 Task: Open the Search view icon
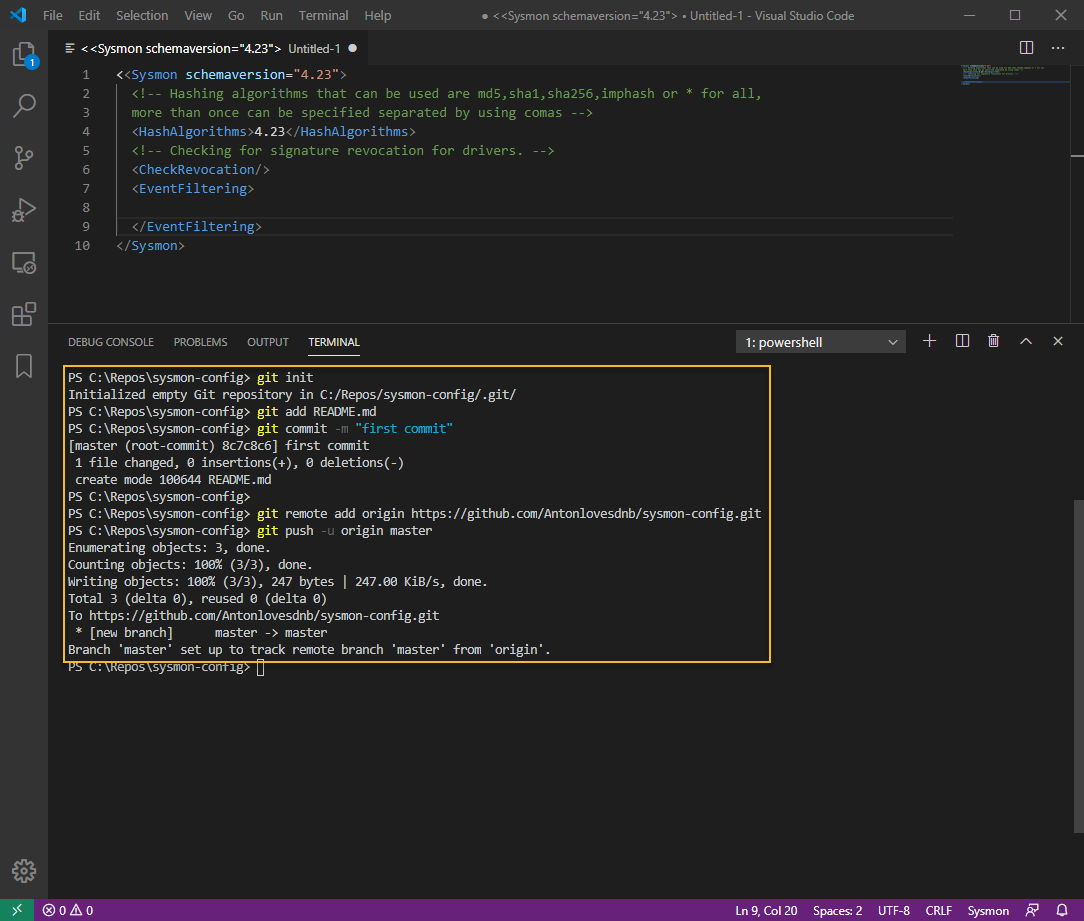click(x=24, y=105)
